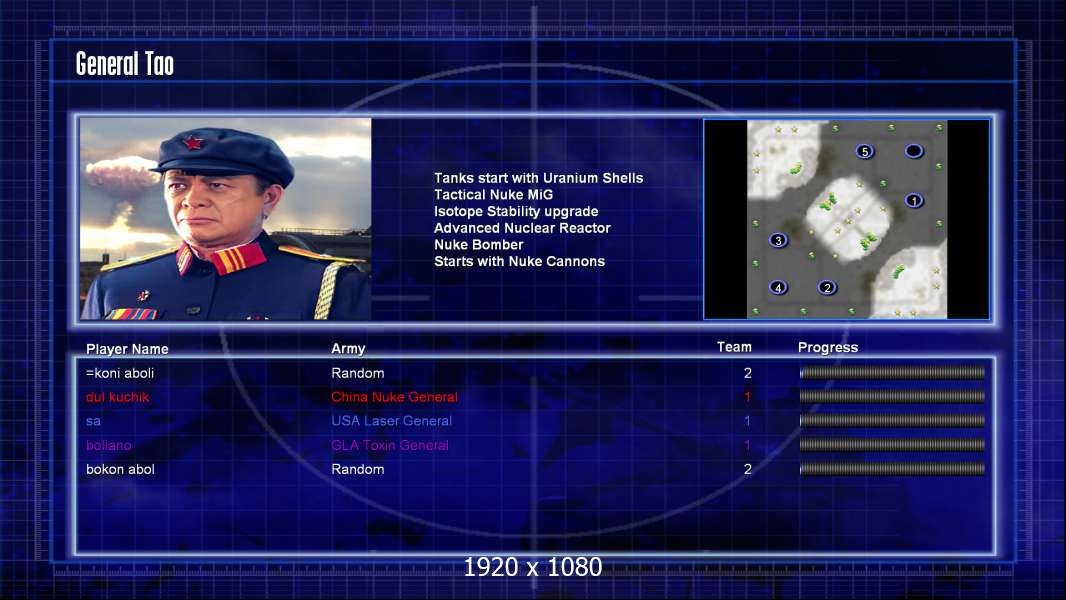Click "Isotope Stability upgrade" text
1066x600 pixels.
click(x=516, y=211)
